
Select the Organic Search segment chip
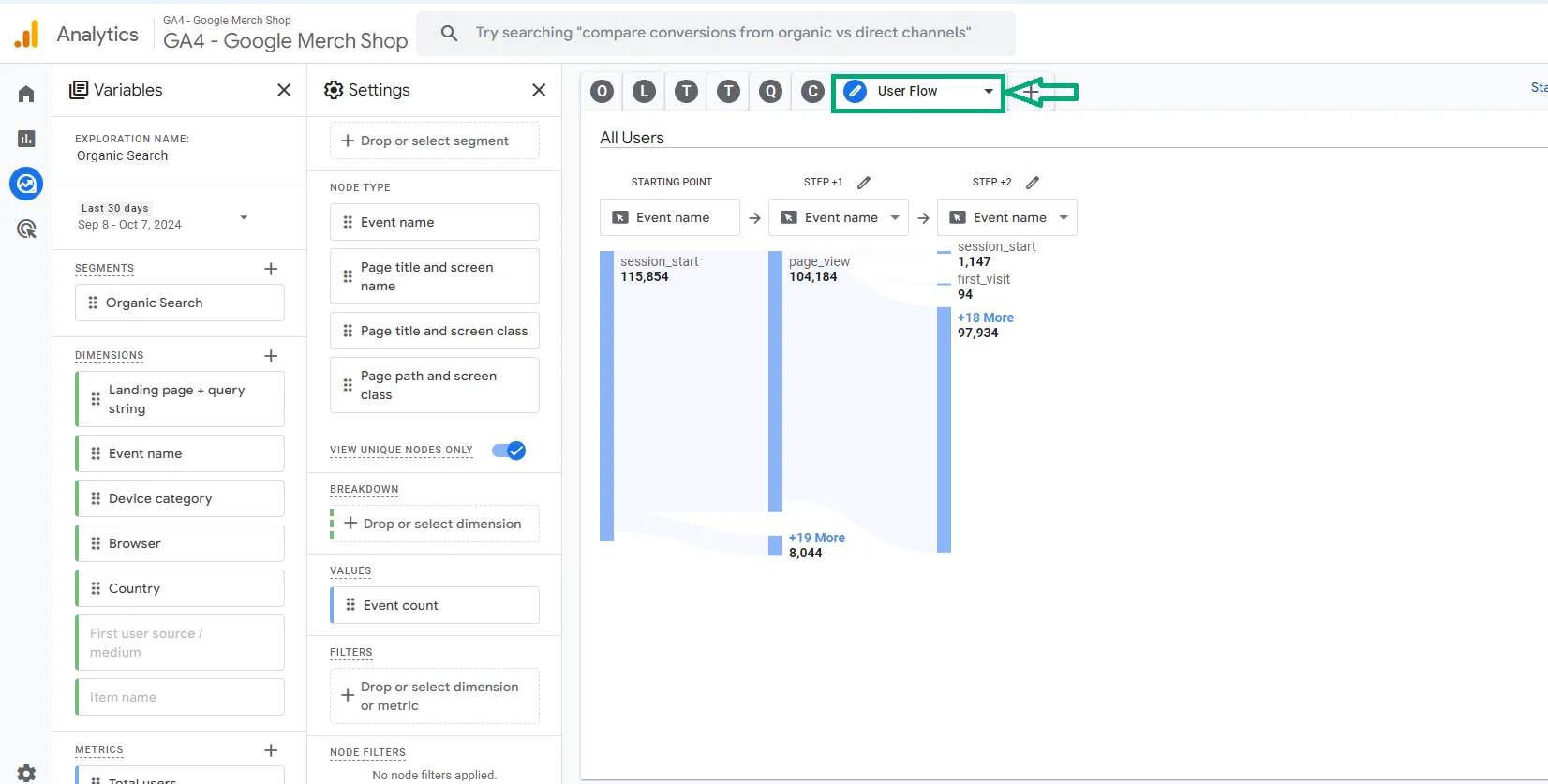[180, 303]
